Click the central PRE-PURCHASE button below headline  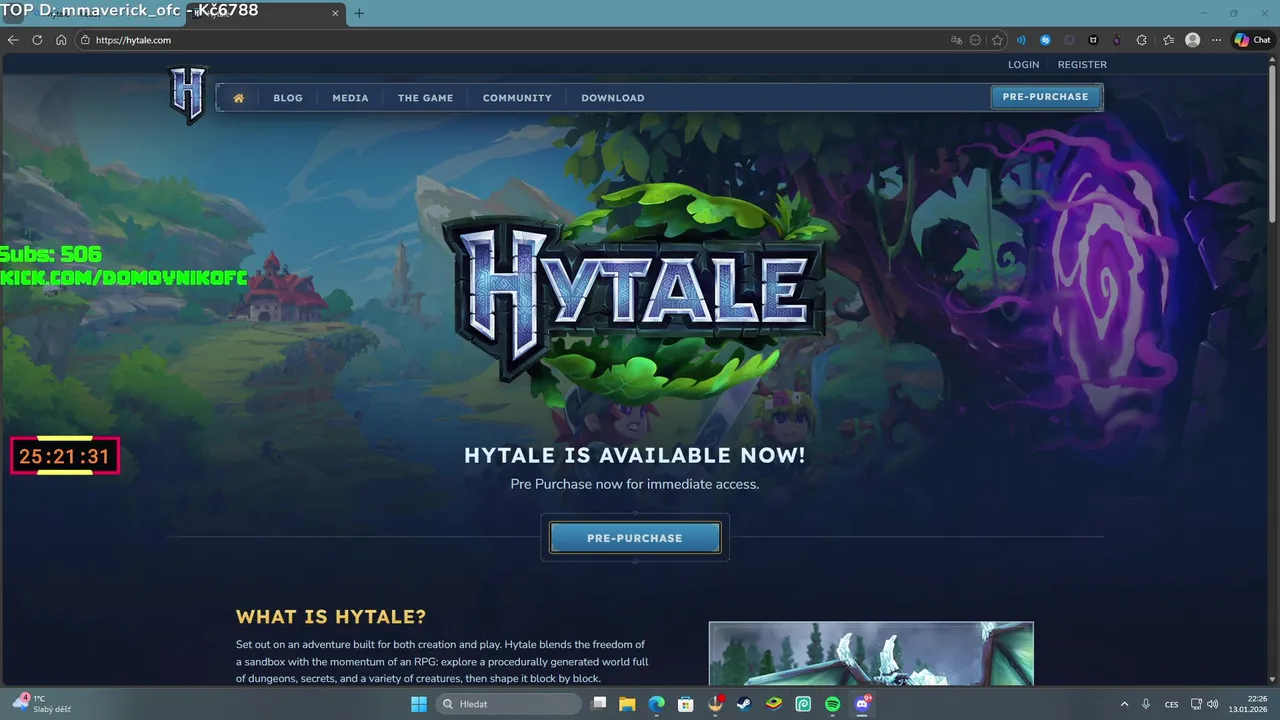(635, 538)
